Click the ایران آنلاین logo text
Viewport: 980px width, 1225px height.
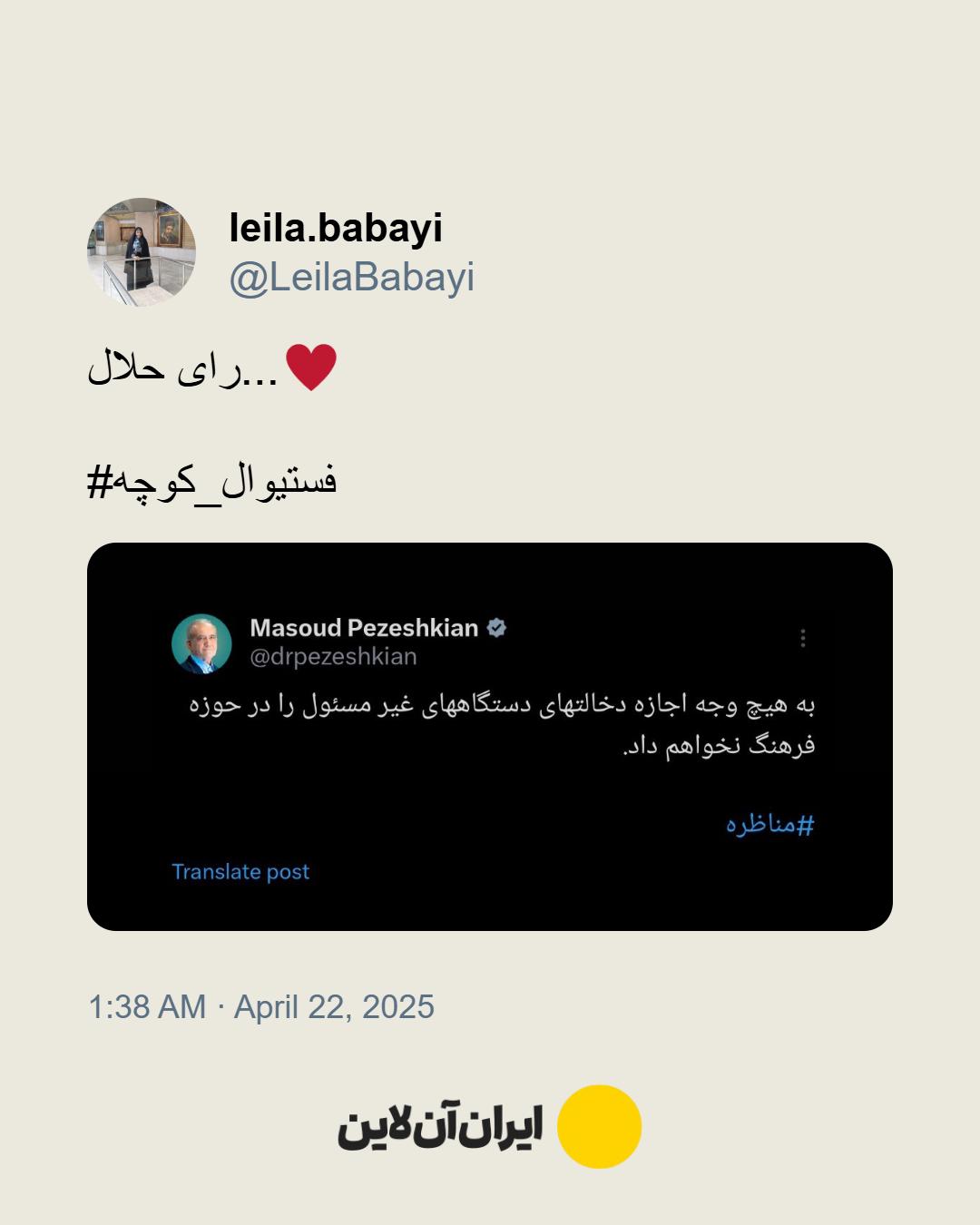coord(440,1125)
